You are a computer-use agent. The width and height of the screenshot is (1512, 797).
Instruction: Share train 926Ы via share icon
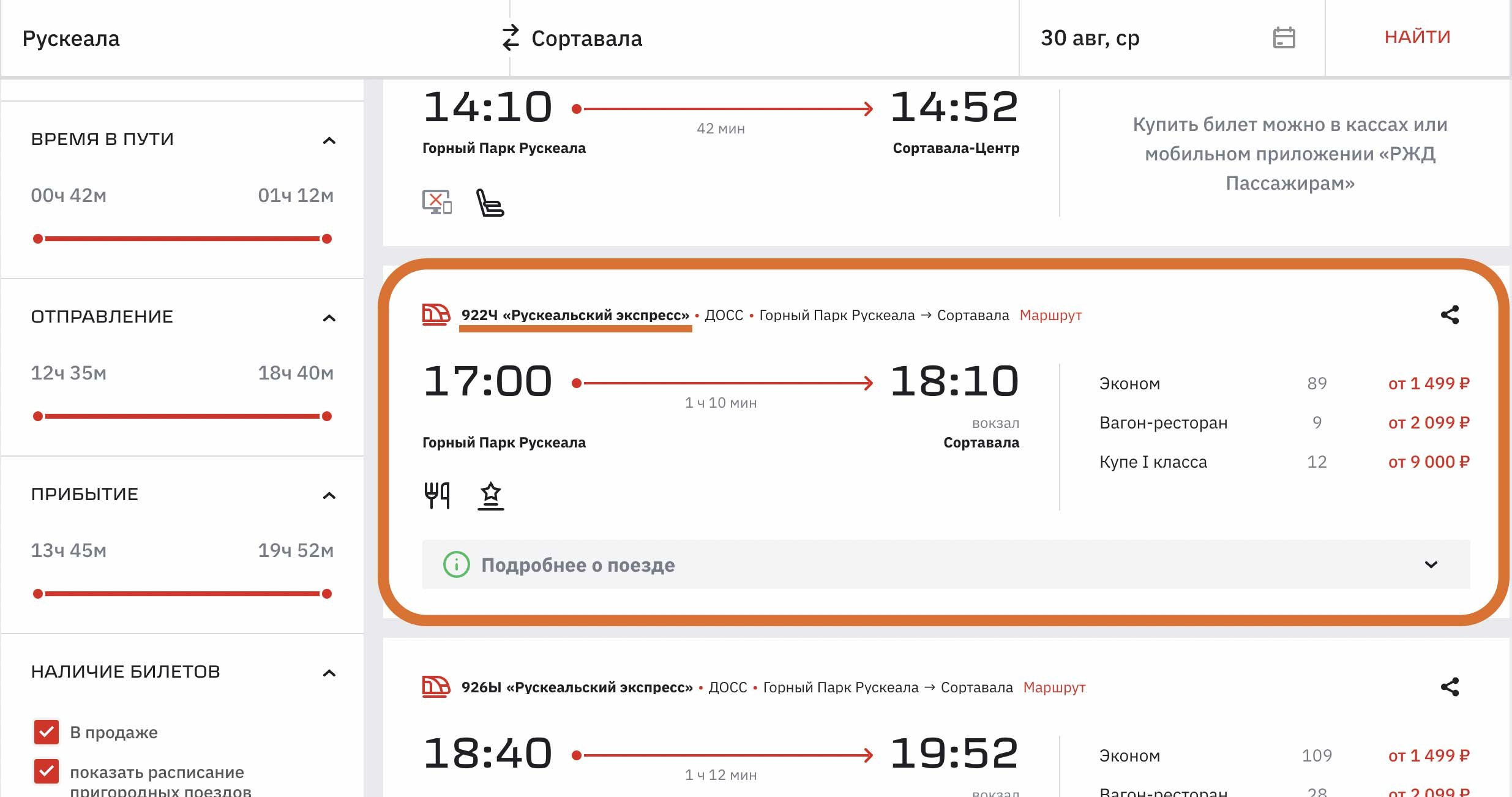tap(1449, 687)
